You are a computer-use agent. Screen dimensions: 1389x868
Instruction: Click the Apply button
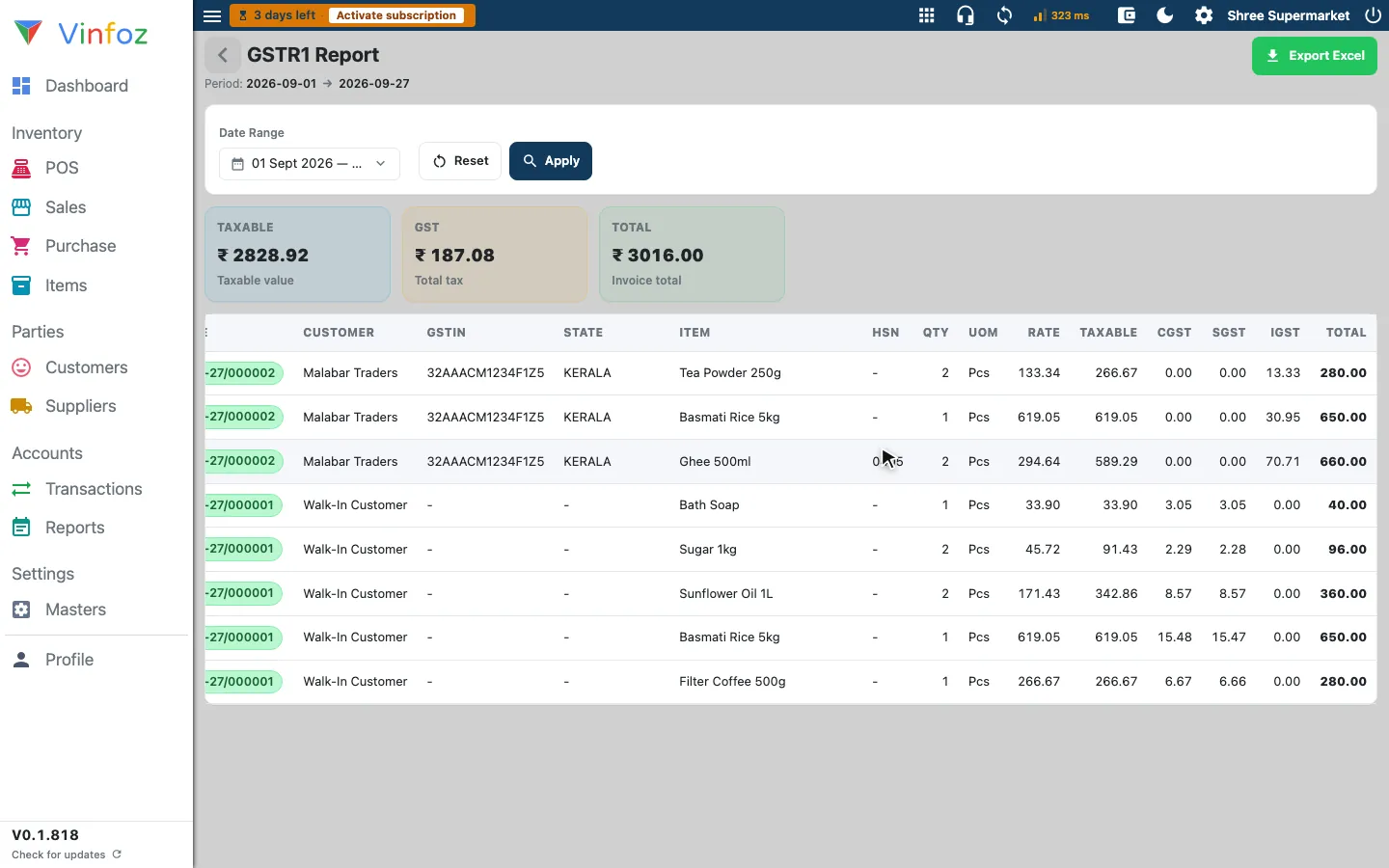pyautogui.click(x=551, y=161)
